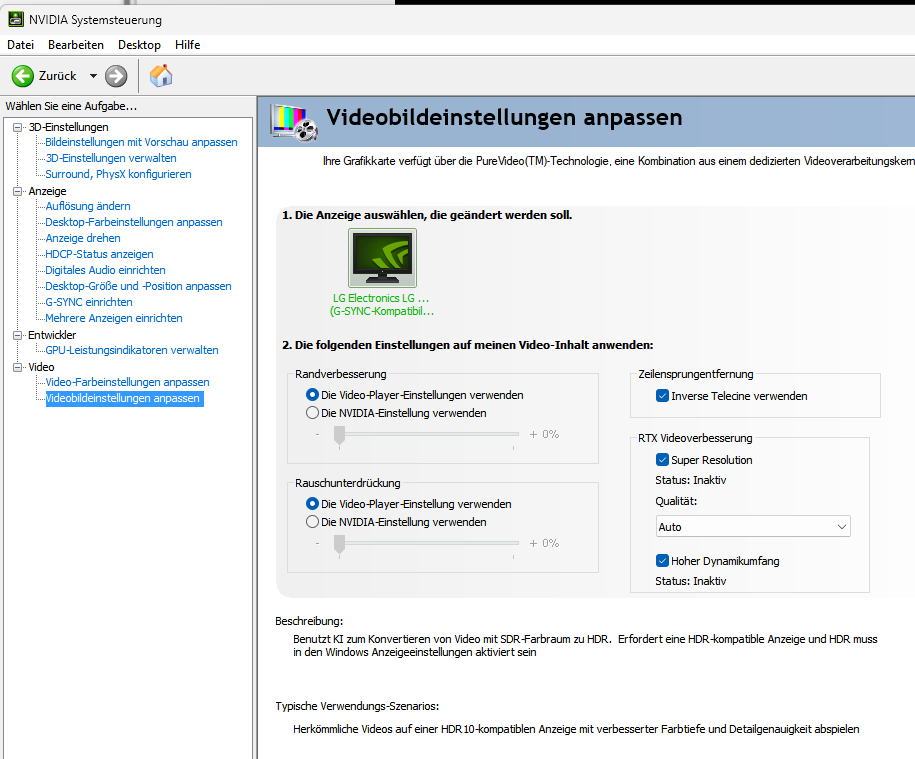
Task: Select the LG Electronics monitor thumbnail
Action: 382,258
